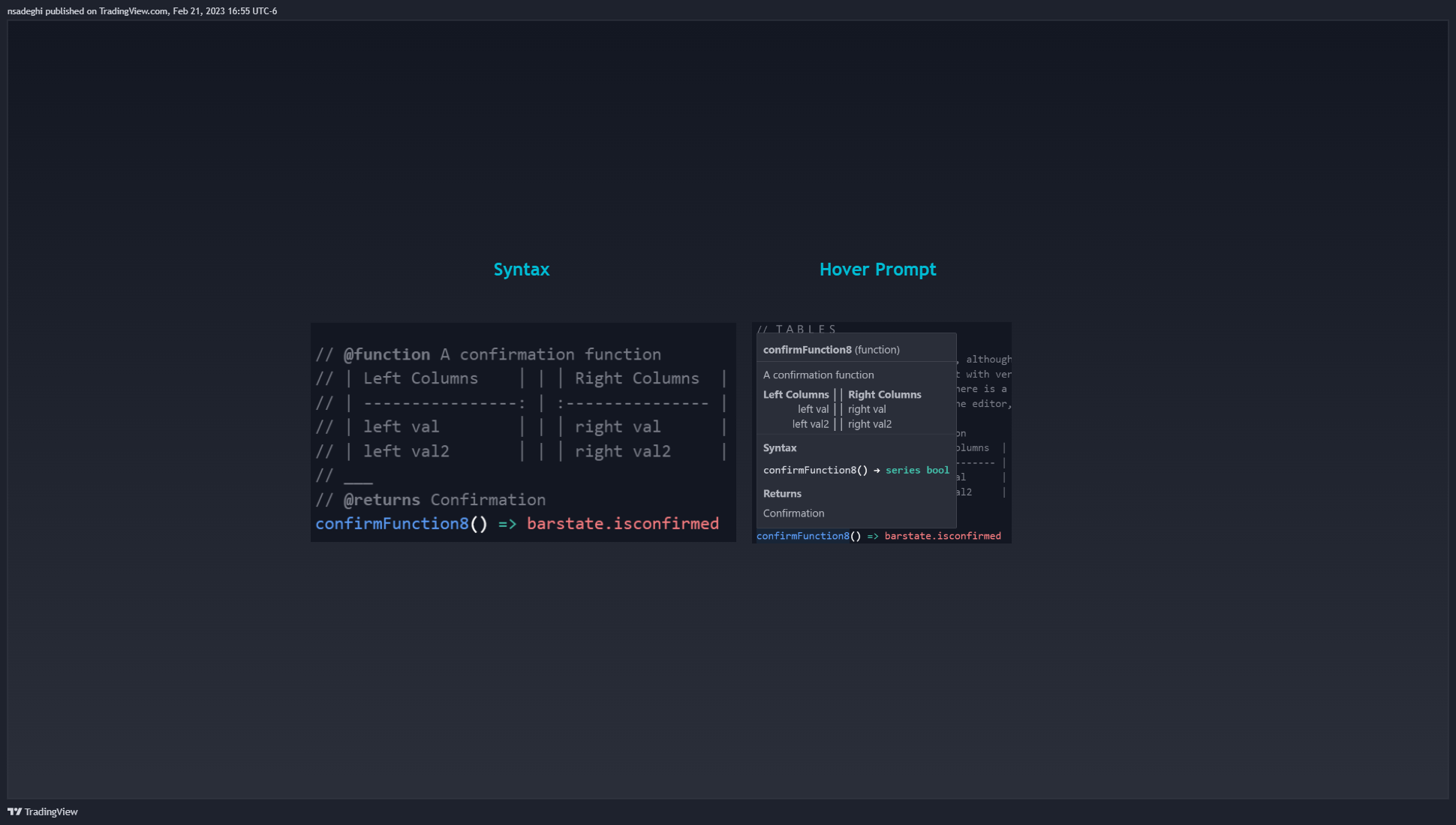Image resolution: width=1456 pixels, height=825 pixels.
Task: Click the TradingView logo icon
Action: click(x=14, y=811)
